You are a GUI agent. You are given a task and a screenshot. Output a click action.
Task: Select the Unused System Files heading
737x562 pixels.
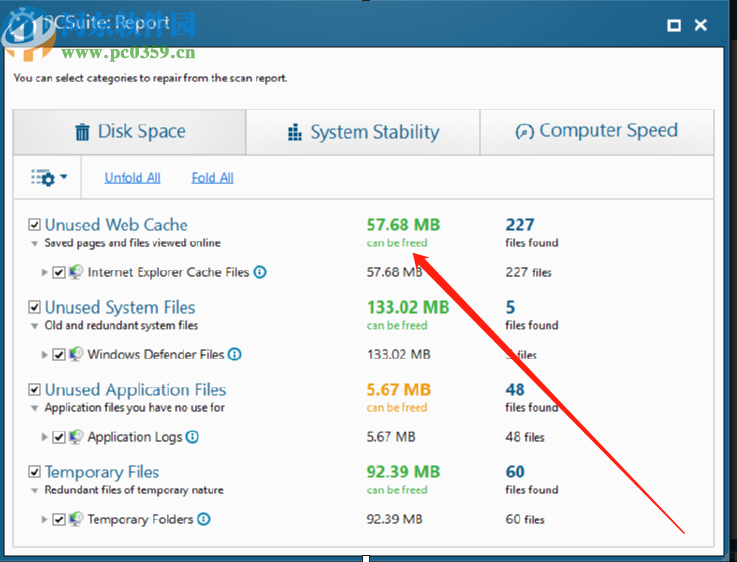pyautogui.click(x=120, y=308)
